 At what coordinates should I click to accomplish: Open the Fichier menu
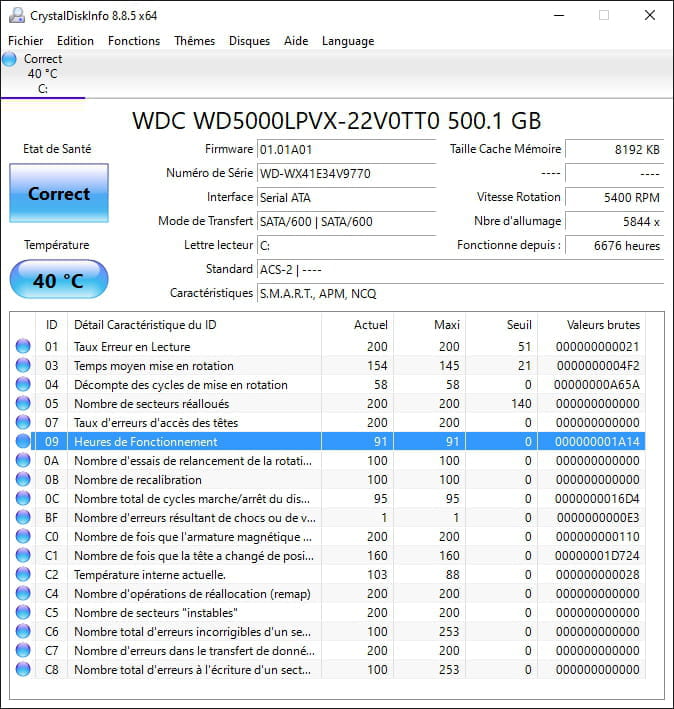26,41
